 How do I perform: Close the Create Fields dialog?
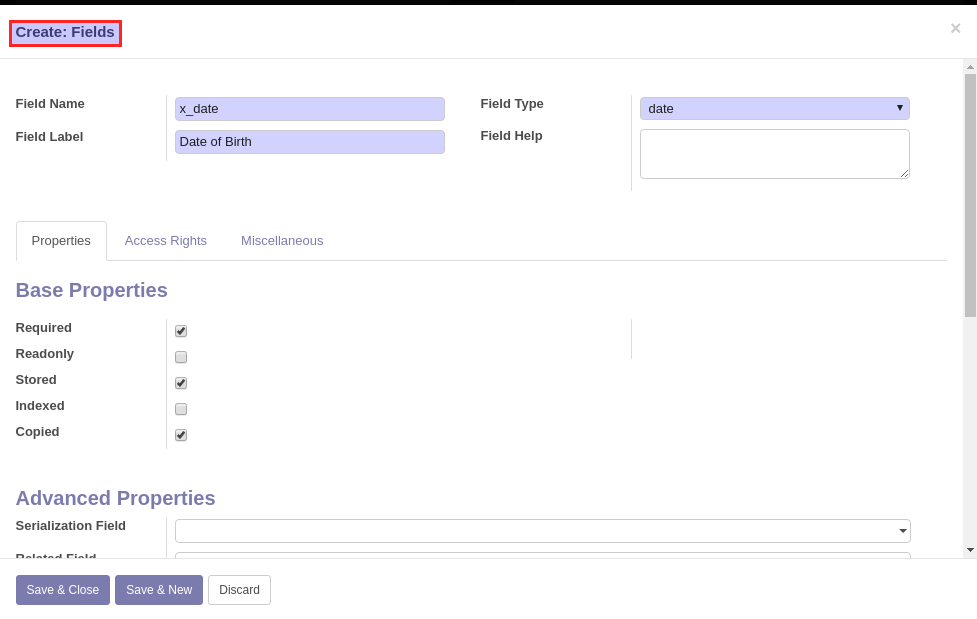[955, 28]
